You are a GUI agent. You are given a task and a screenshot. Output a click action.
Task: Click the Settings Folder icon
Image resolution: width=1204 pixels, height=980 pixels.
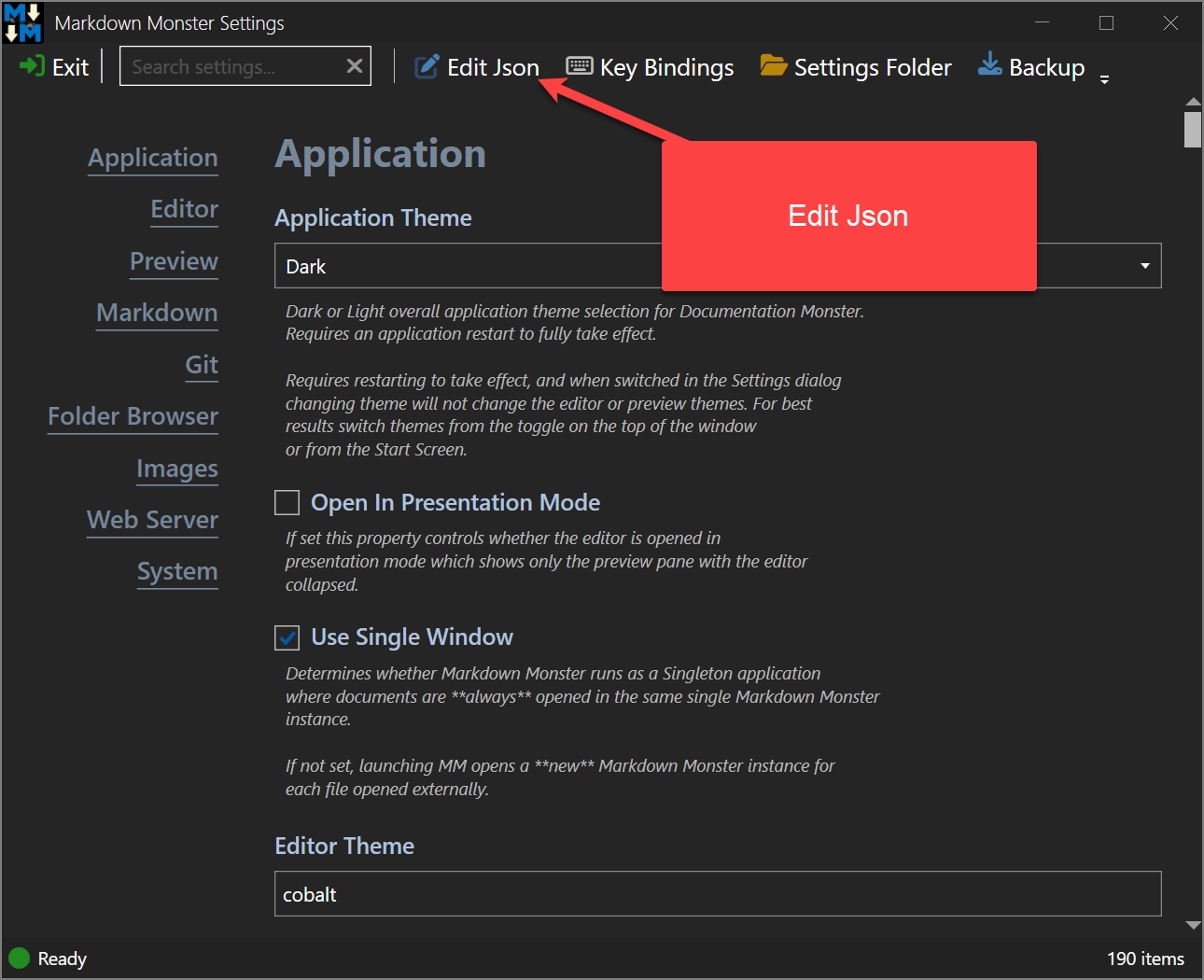coord(774,65)
